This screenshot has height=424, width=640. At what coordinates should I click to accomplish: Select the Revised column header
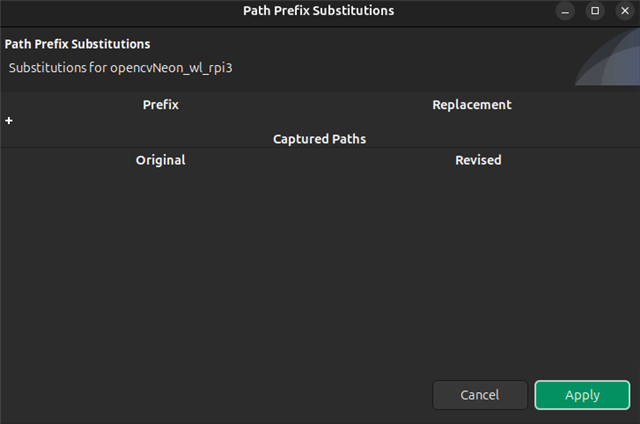pyautogui.click(x=478, y=160)
